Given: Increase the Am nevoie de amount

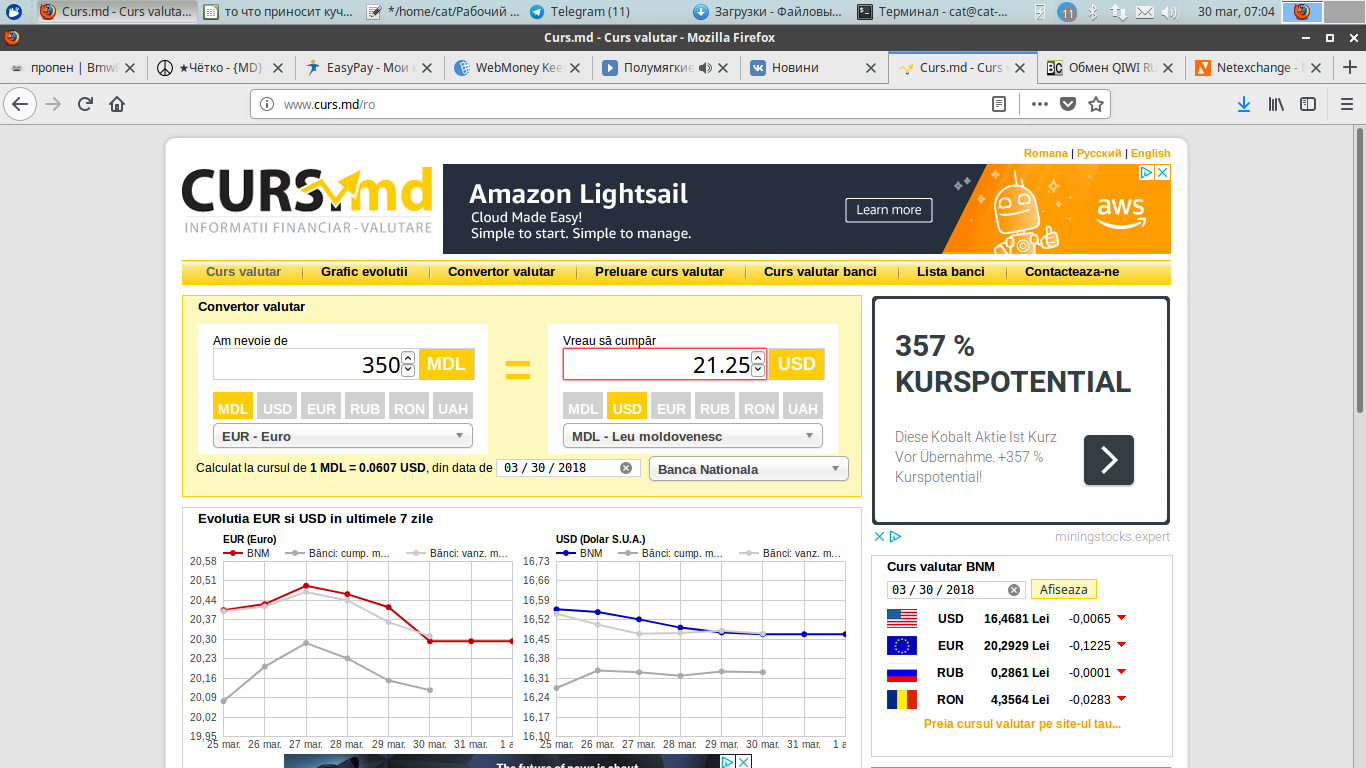Looking at the screenshot, I should pos(408,358).
